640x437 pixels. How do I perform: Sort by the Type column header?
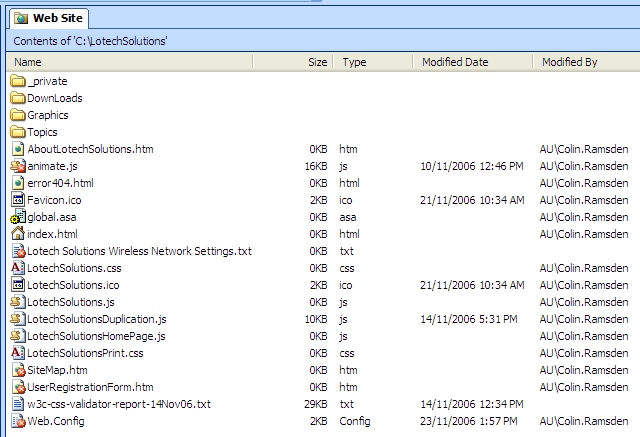click(x=373, y=62)
